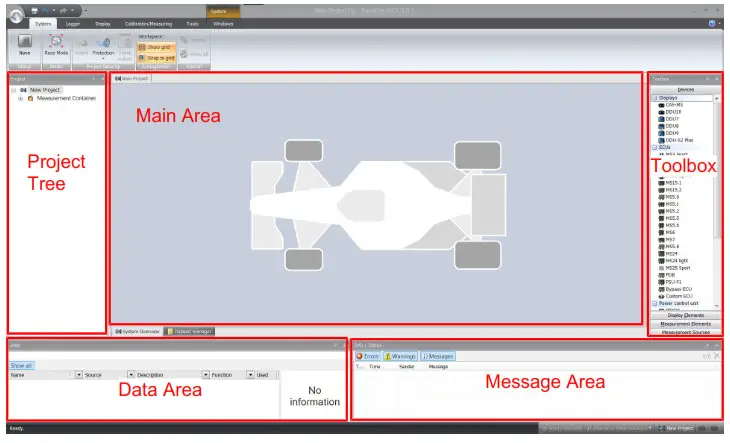
Task: Select the MS24 ECU icon
Action: (x=661, y=254)
